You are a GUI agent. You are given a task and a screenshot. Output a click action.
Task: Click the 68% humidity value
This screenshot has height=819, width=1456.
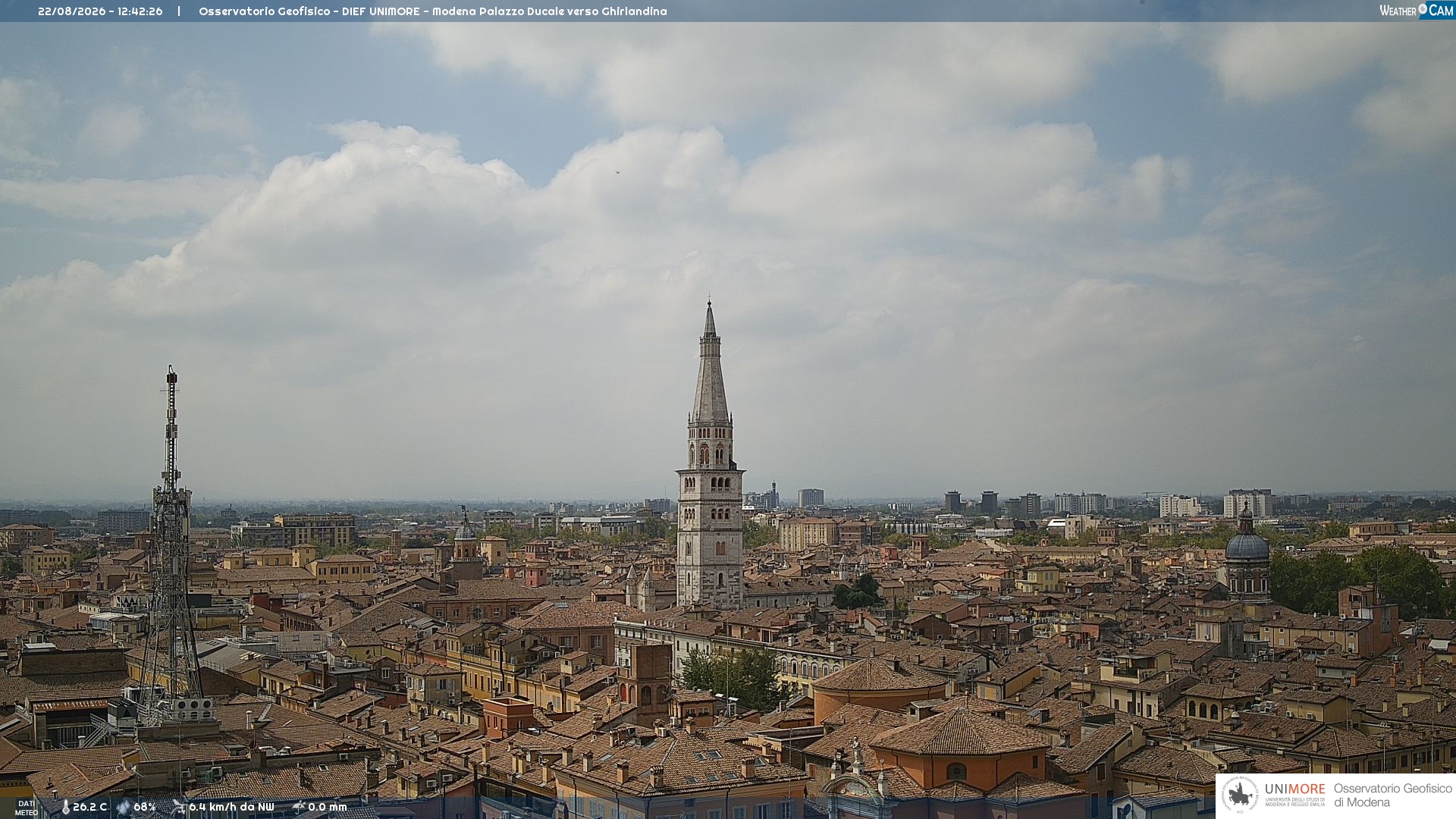point(145,807)
